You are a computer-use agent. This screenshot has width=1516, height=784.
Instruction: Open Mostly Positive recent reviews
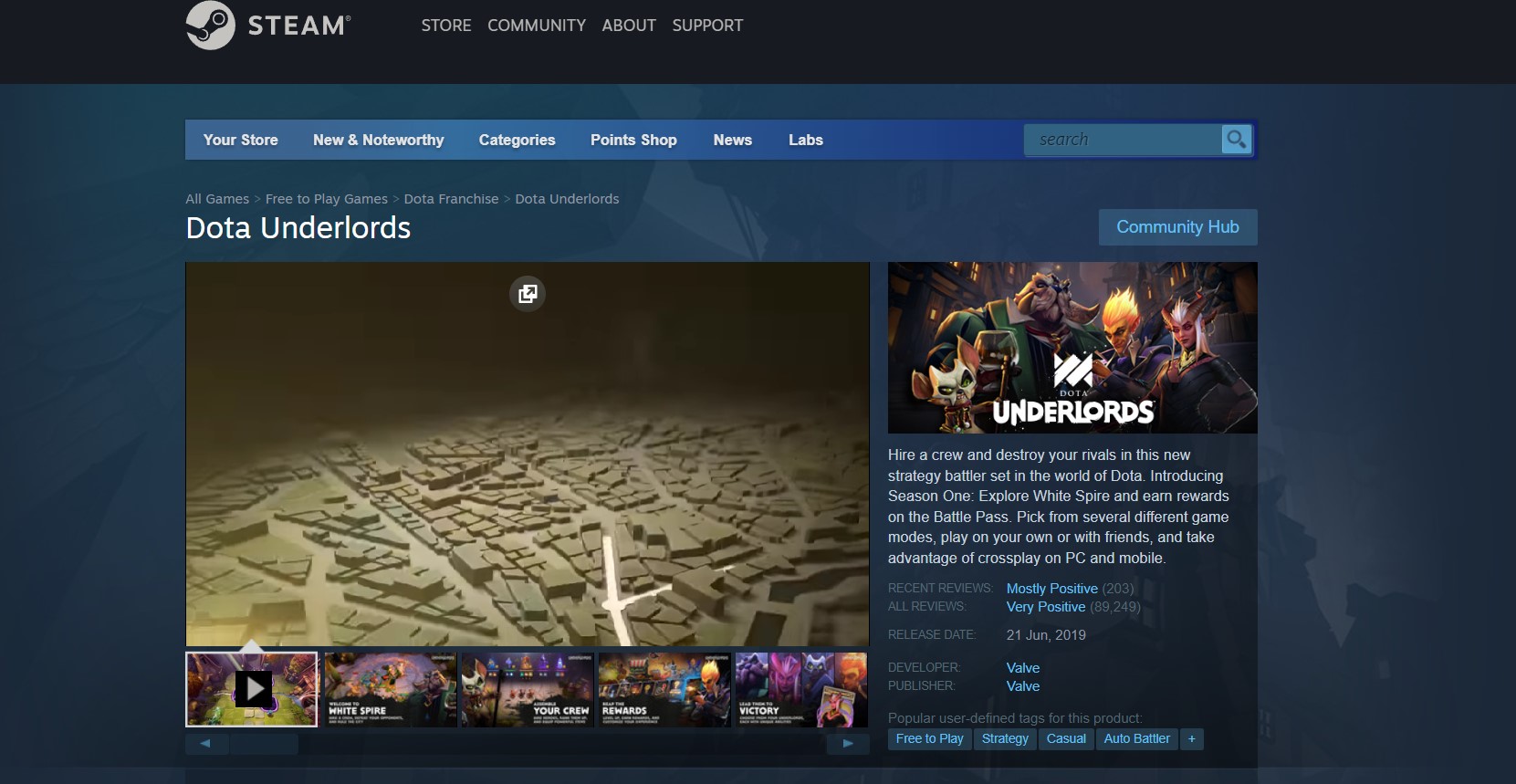coord(1051,589)
